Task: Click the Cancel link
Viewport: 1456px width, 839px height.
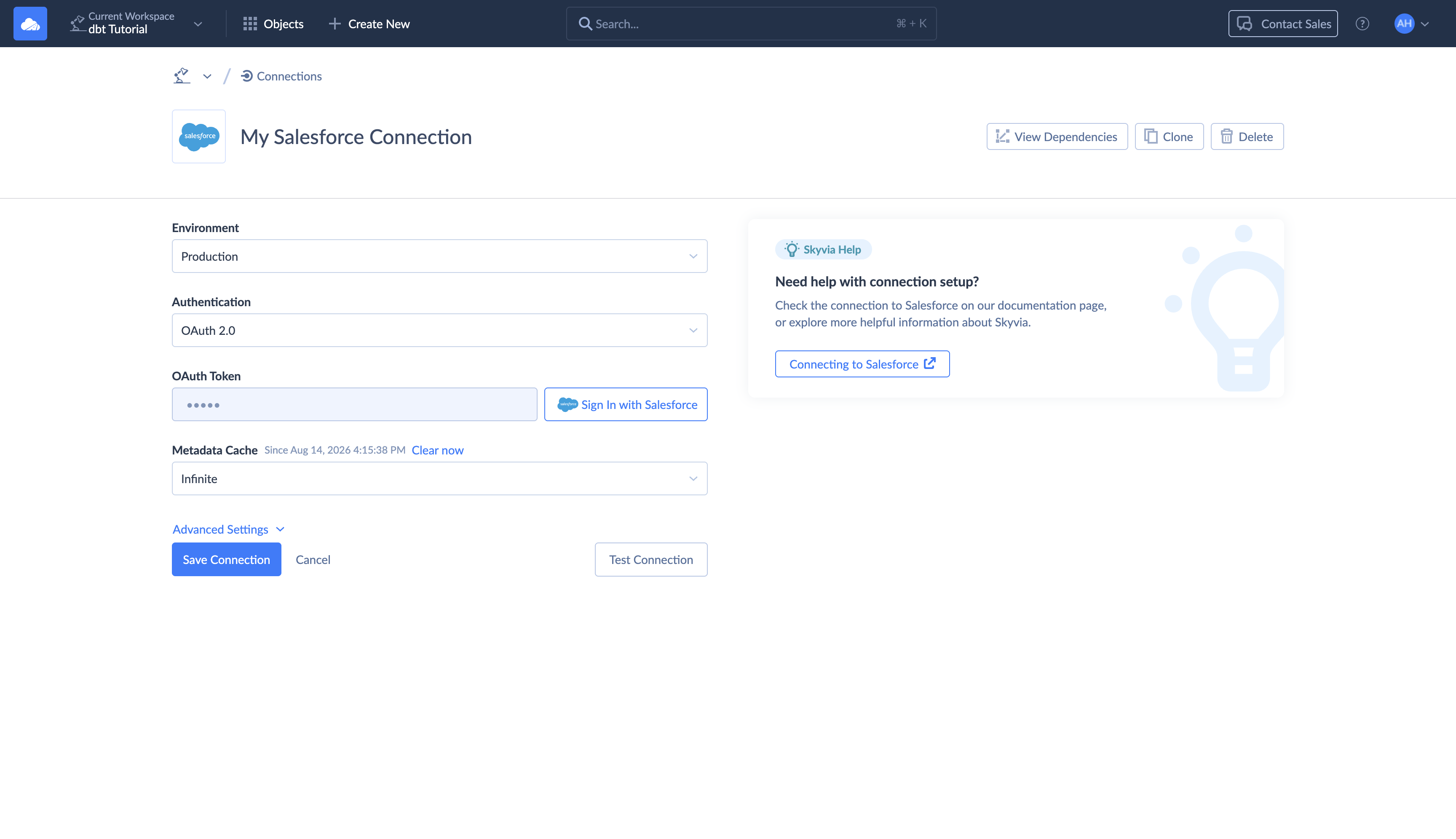Action: coord(313,559)
